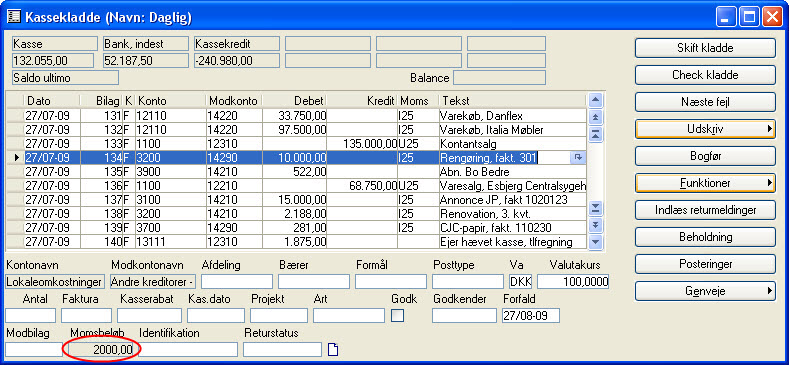Close the Kassekladde window
789x365 pixels.
tap(771, 18)
